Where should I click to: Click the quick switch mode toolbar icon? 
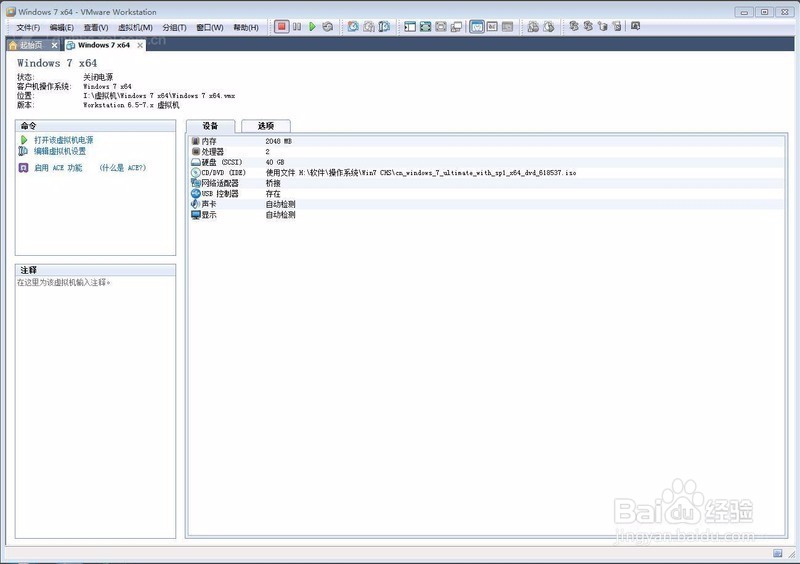[441, 27]
